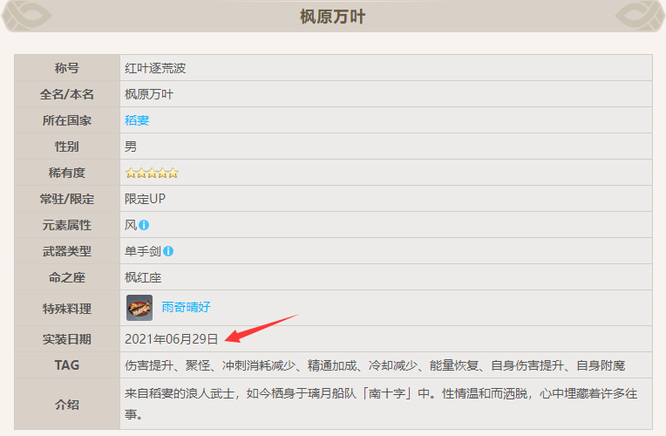Select the 红叶逐荒波 title text
This screenshot has height=436, width=666.
point(155,68)
